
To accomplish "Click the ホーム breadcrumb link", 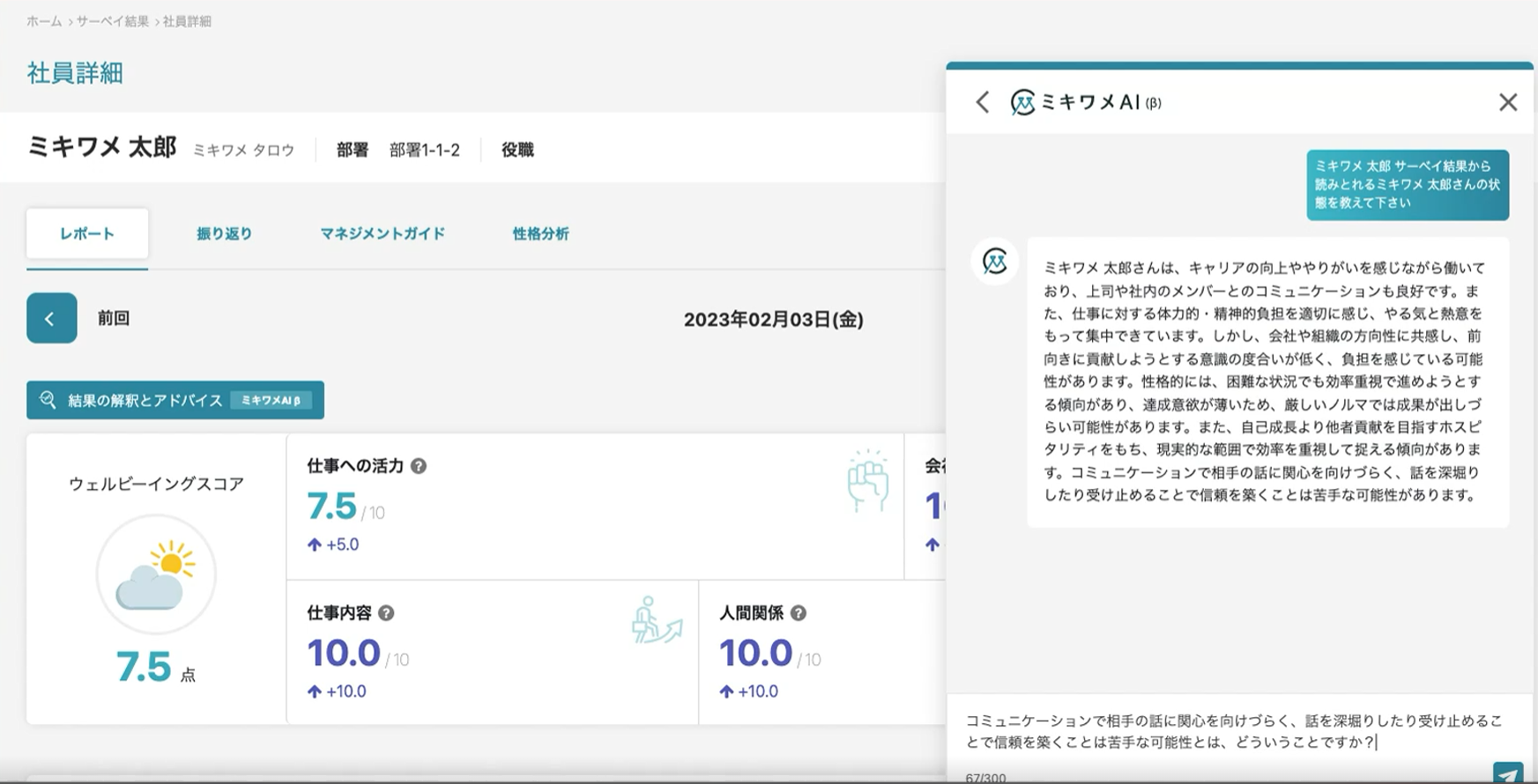I will [44, 21].
